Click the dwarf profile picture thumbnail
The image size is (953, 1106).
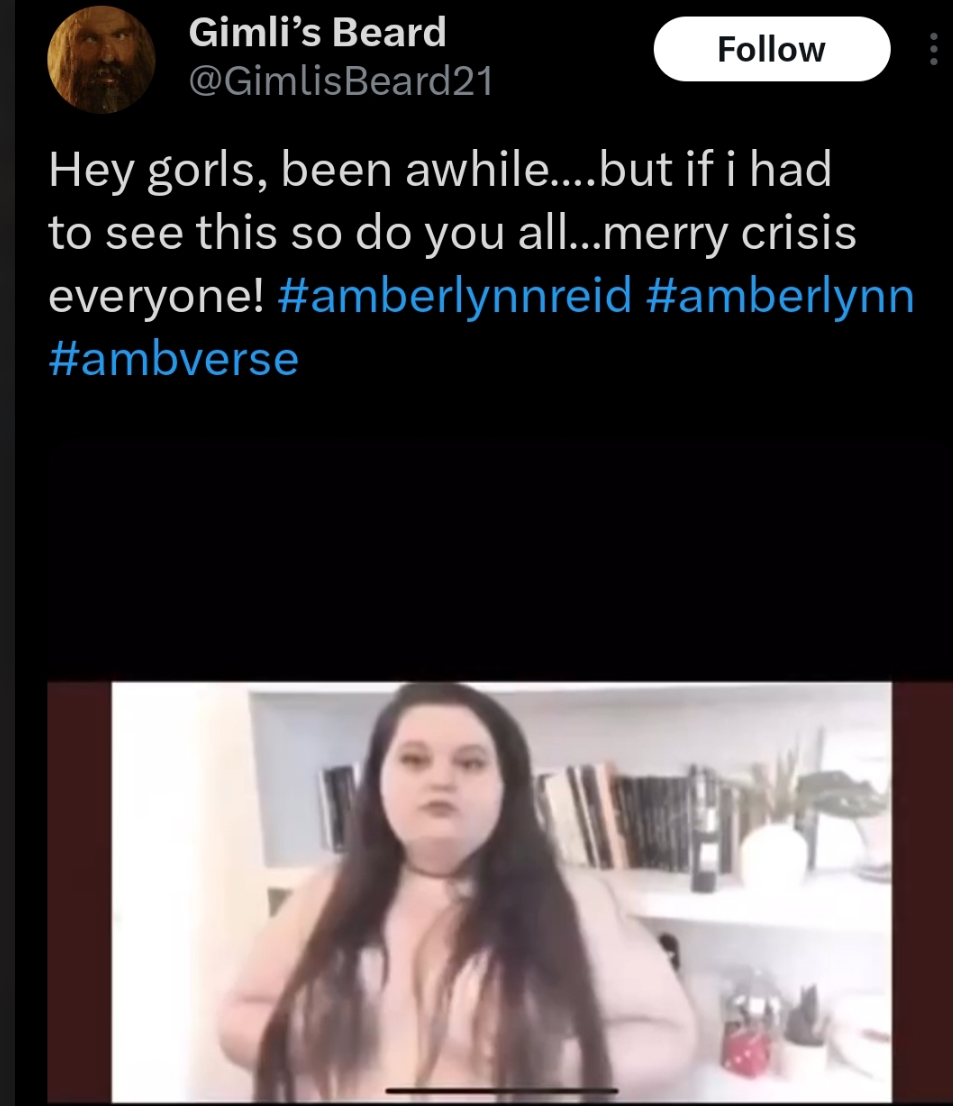(101, 59)
